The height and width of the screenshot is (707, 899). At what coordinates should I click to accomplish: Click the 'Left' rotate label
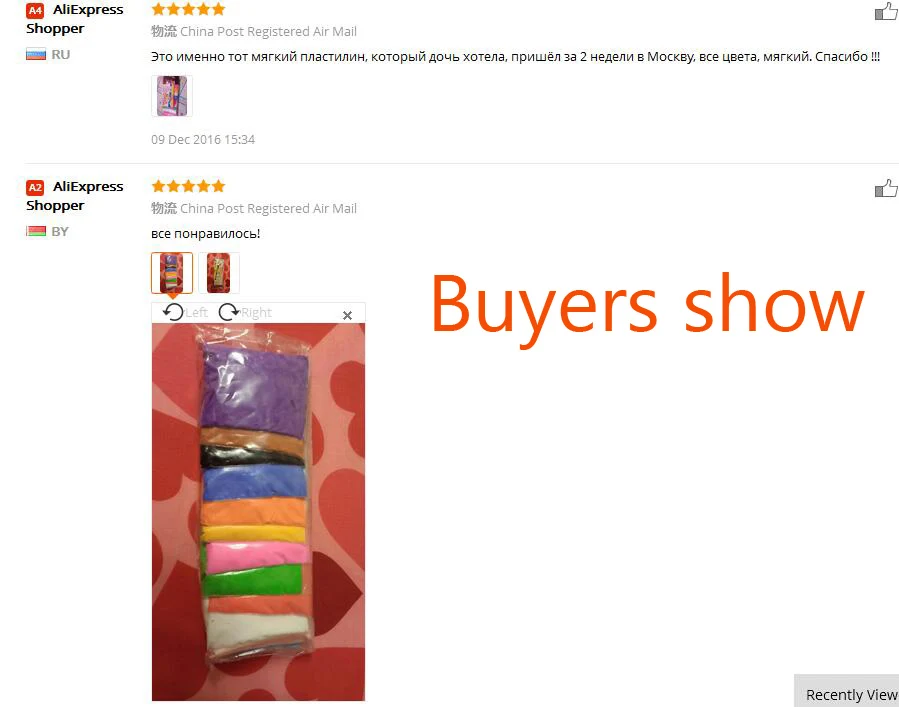point(197,313)
